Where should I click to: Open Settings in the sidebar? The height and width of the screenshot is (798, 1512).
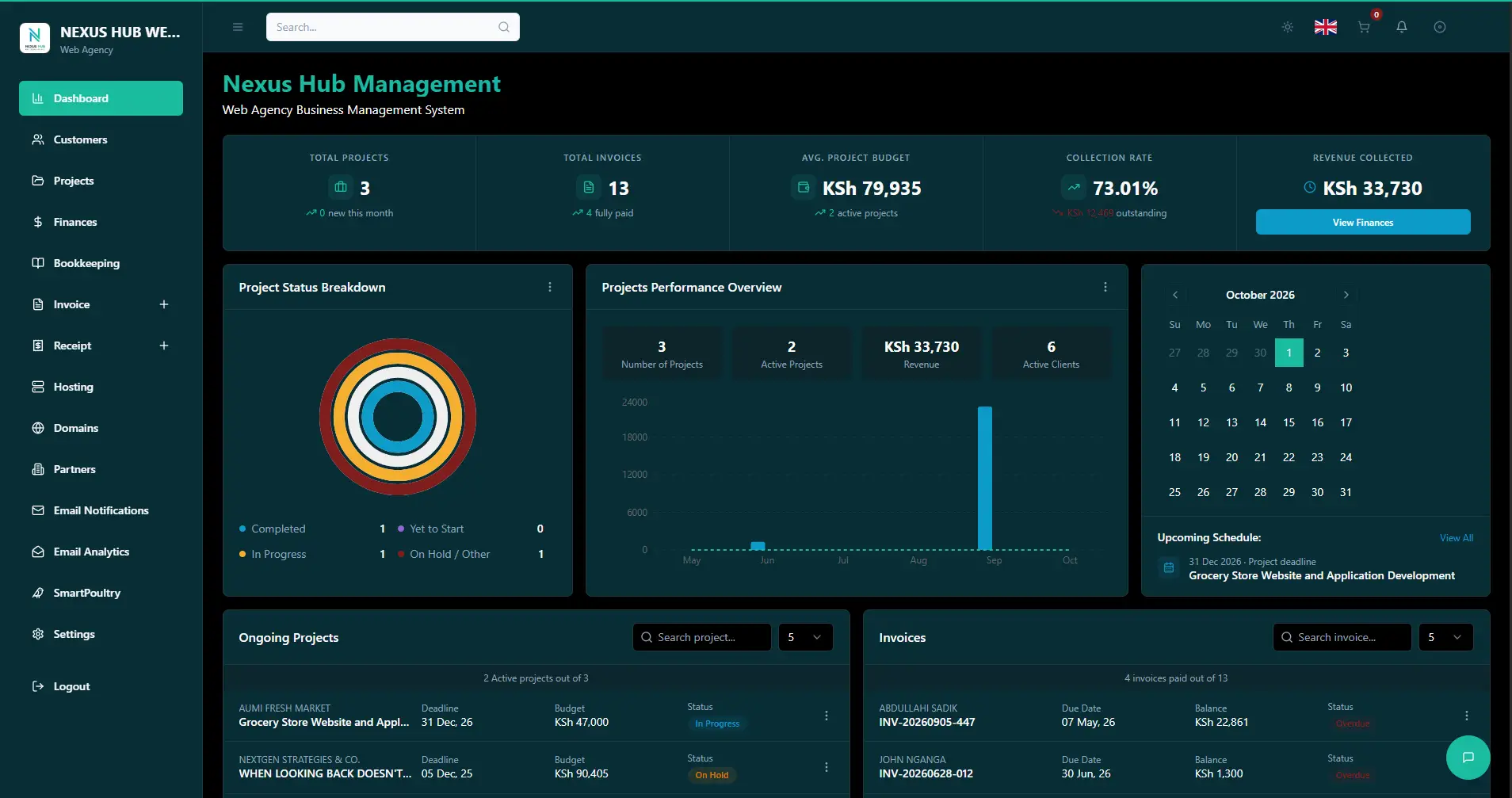point(101,634)
